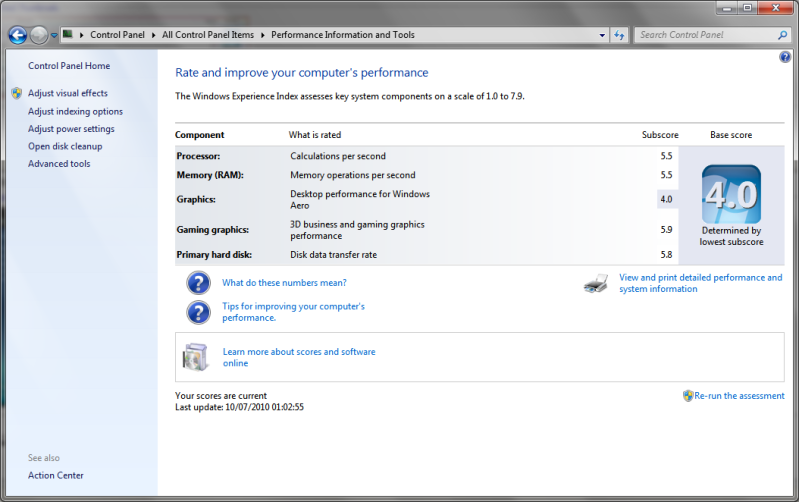Click question icon beside performance tips
799x502 pixels.
(198, 312)
